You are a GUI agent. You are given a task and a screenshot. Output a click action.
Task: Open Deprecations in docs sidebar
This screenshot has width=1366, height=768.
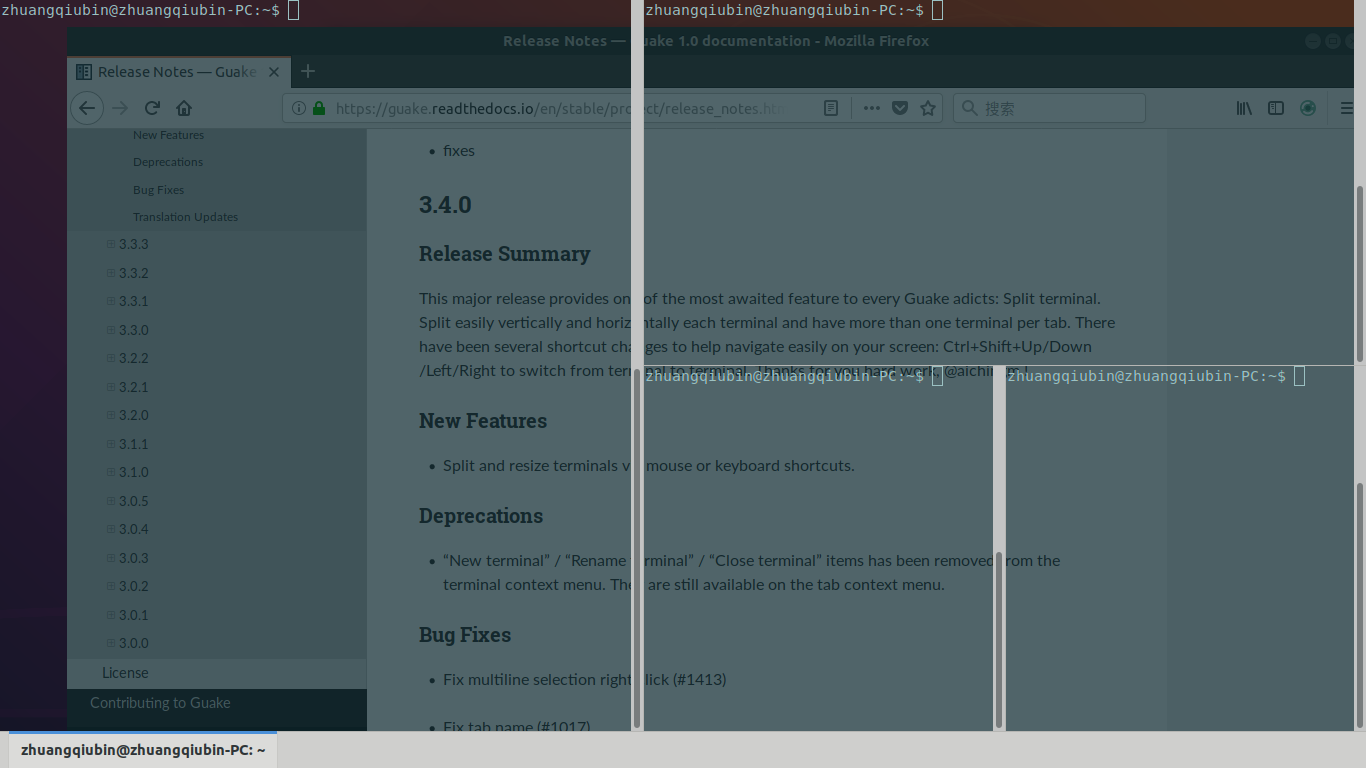[168, 162]
